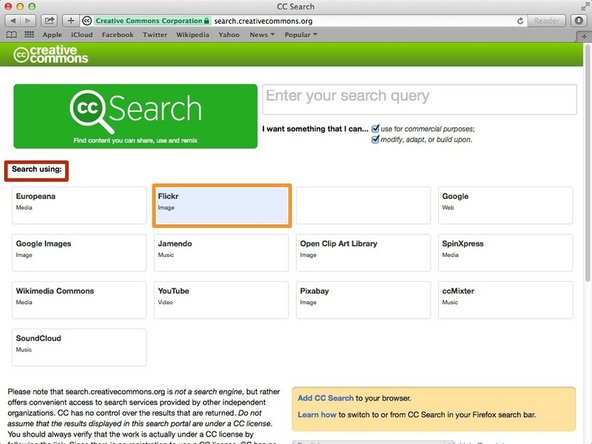Screen dimensions: 592x444
Task: Click the page vertical scrollbar
Action: [587, 162]
